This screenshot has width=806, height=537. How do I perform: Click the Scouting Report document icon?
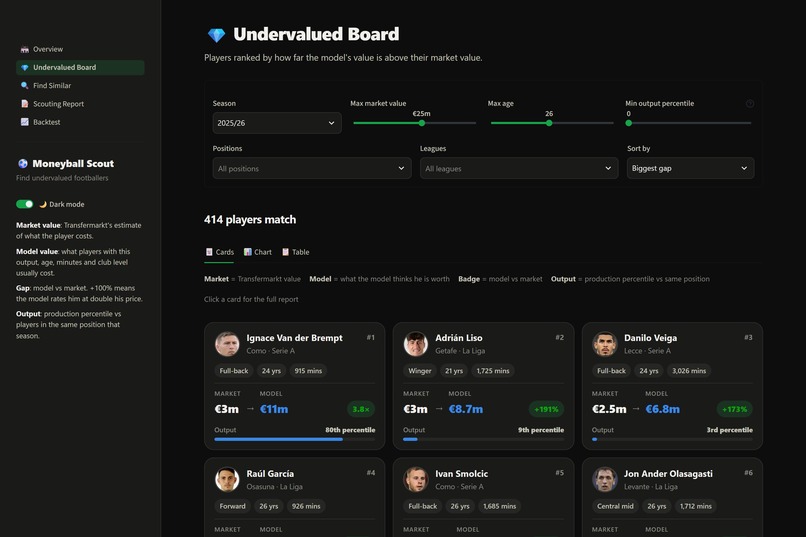[25, 104]
